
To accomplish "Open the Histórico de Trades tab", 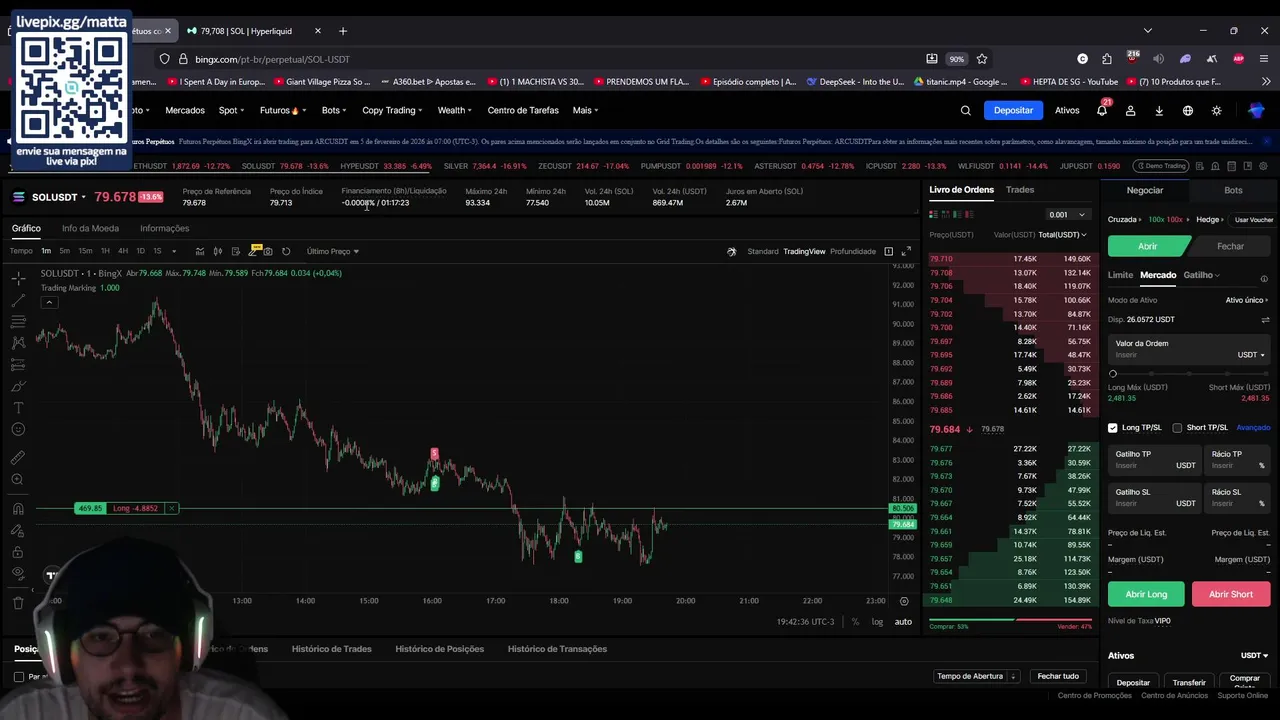I will tap(331, 649).
